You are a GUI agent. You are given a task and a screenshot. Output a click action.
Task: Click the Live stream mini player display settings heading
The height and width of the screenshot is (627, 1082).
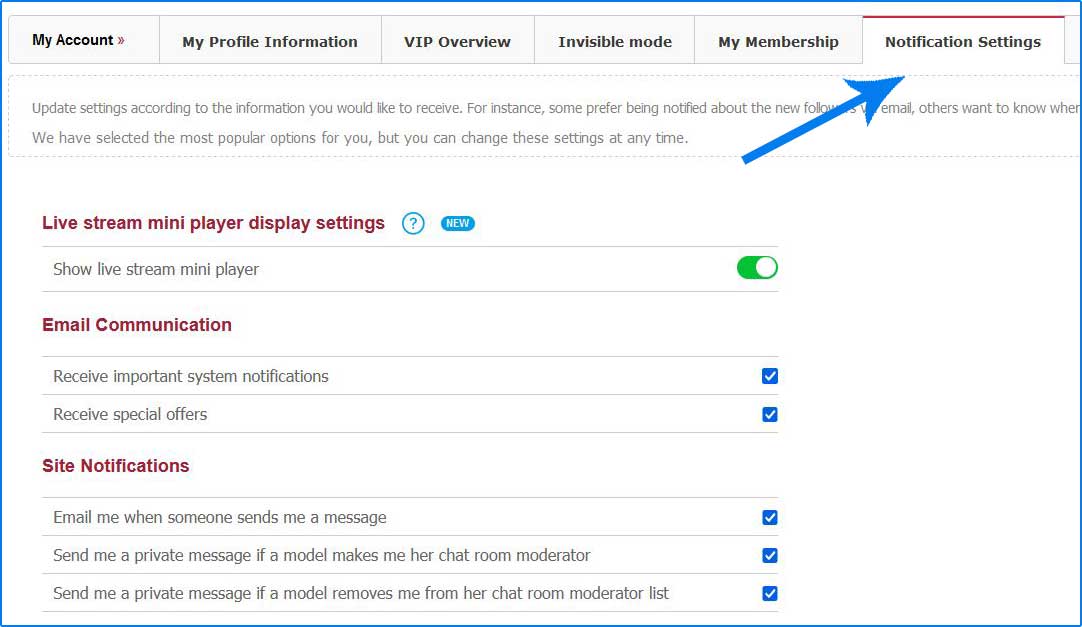213,223
